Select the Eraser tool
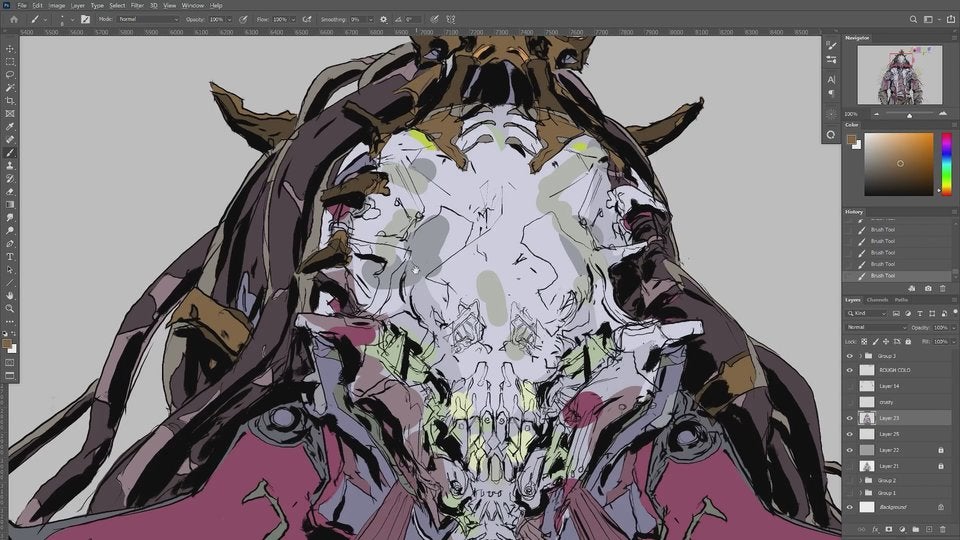The height and width of the screenshot is (540, 960). click(x=10, y=192)
